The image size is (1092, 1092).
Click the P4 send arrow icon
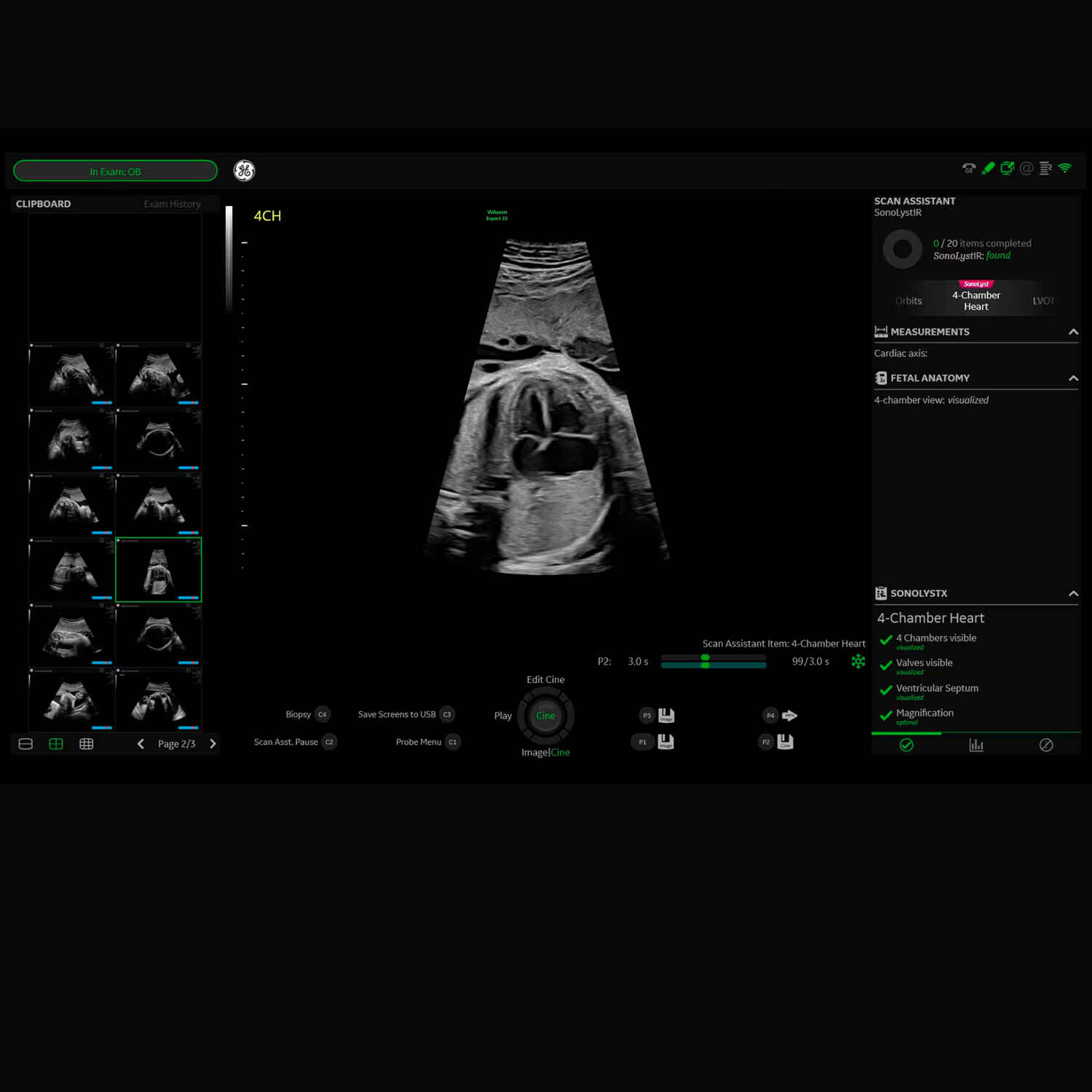coord(790,716)
